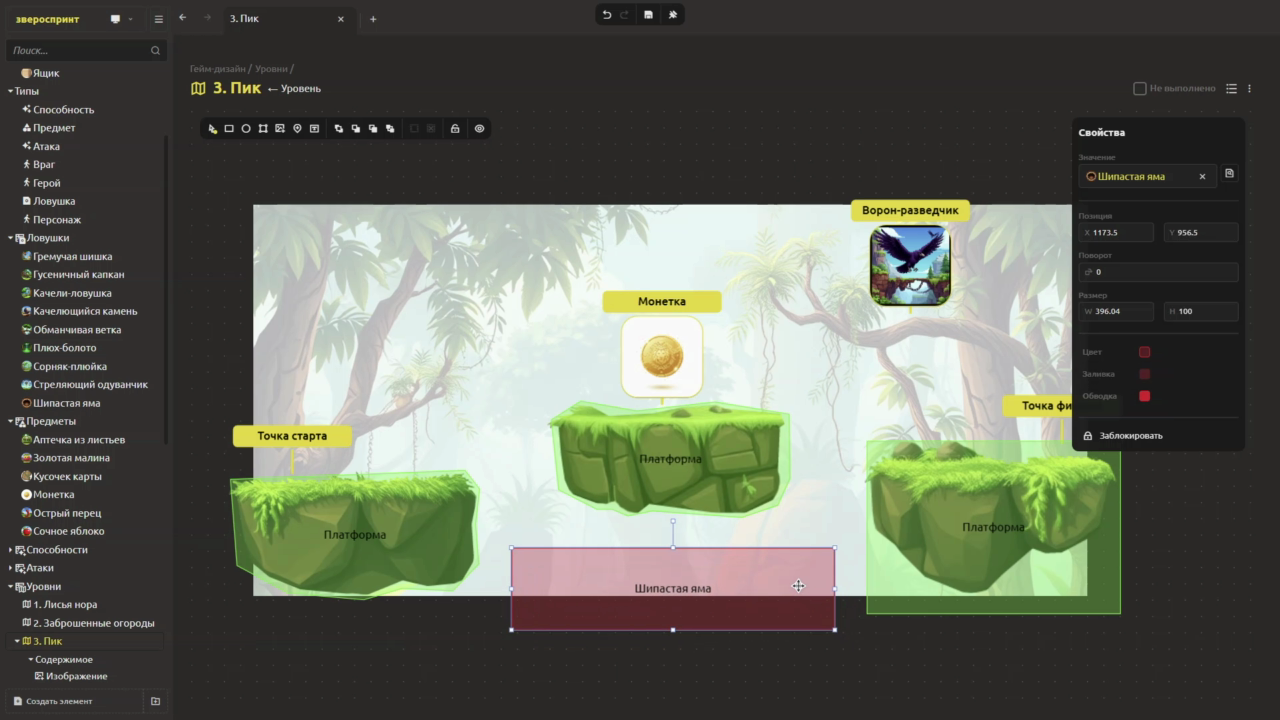Viewport: 1280px width, 720px height.
Task: Click 'Создать элемент' button
Action: [58, 701]
